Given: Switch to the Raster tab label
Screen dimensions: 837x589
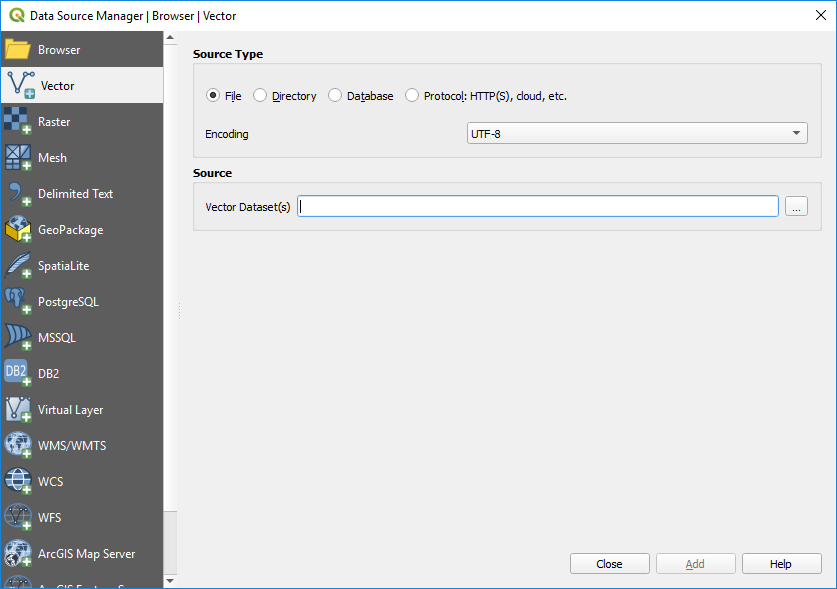Looking at the screenshot, I should click(x=54, y=122).
